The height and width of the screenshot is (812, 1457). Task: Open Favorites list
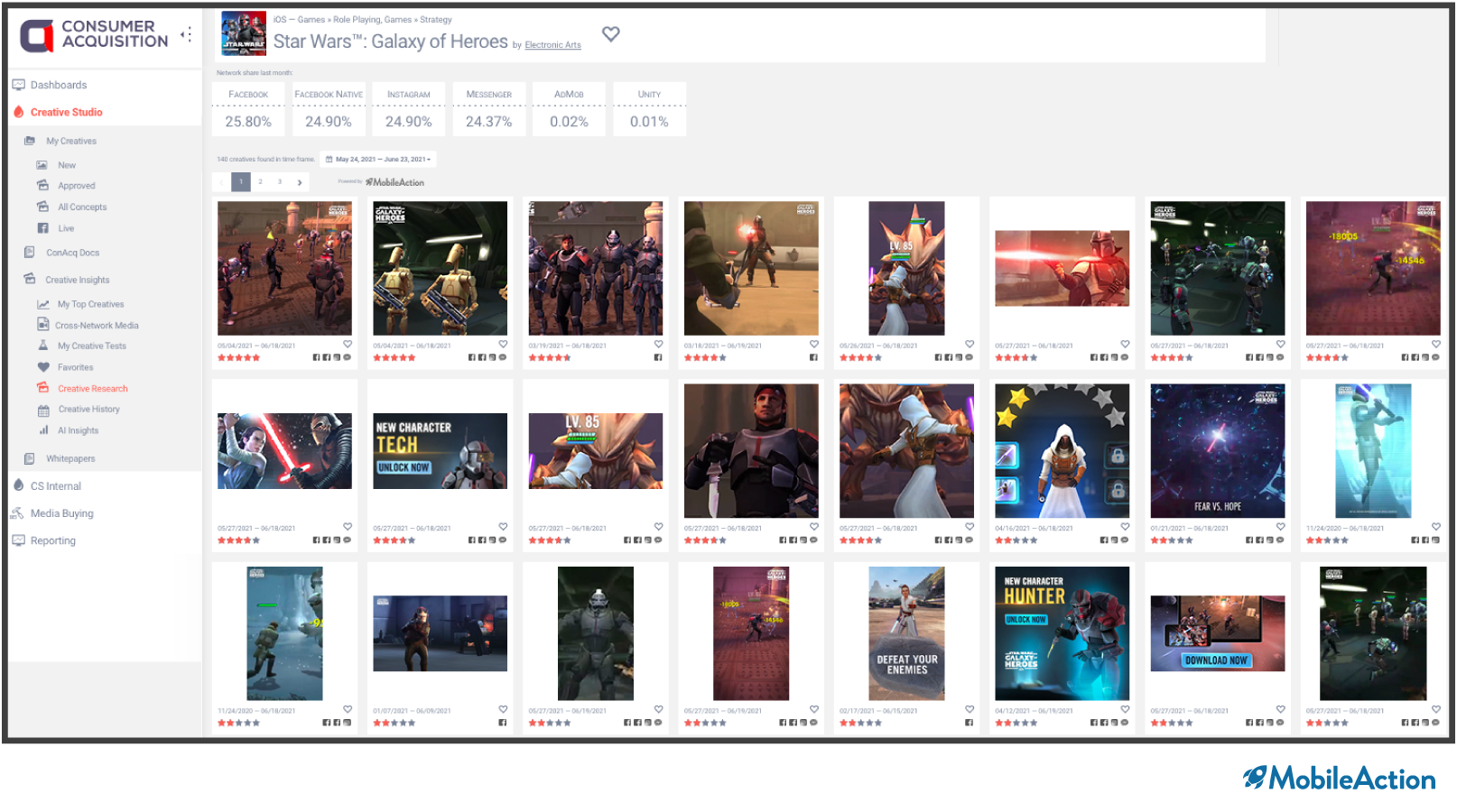coord(76,367)
